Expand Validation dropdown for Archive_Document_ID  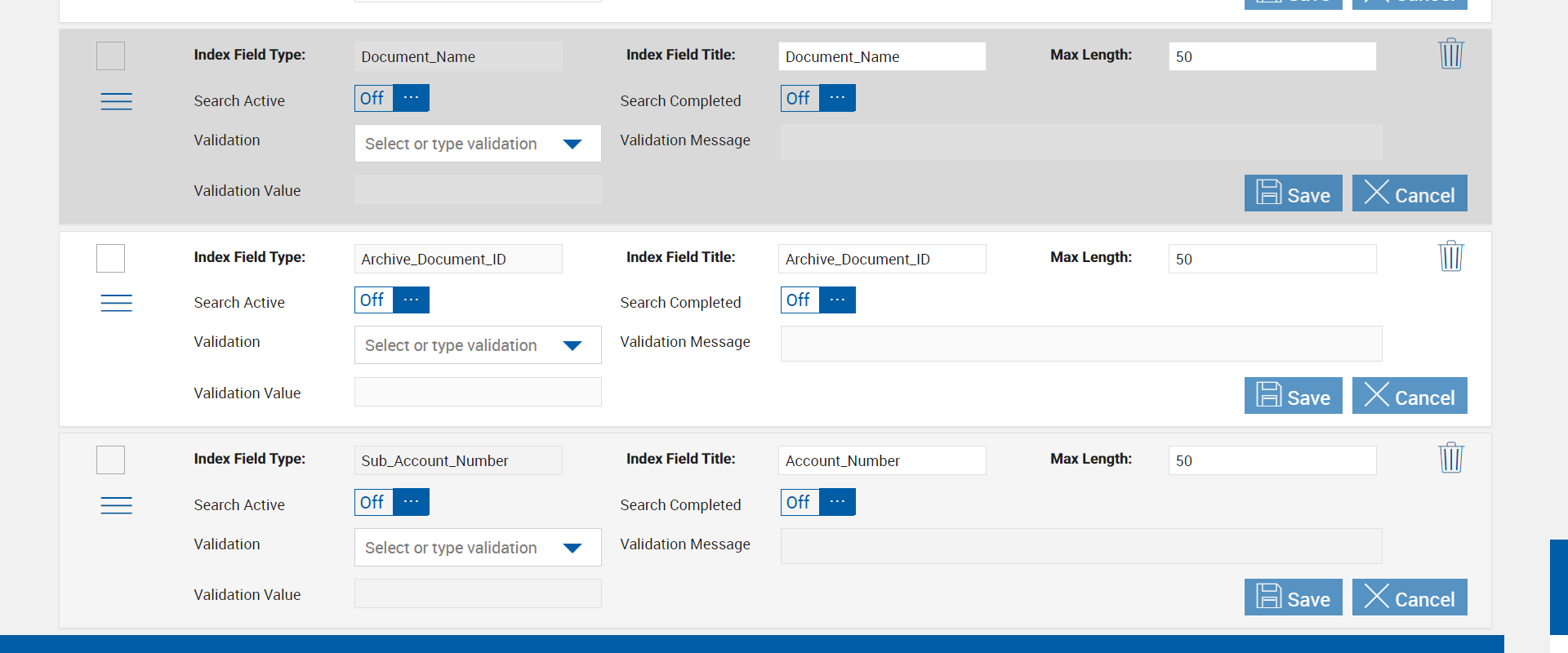(572, 345)
